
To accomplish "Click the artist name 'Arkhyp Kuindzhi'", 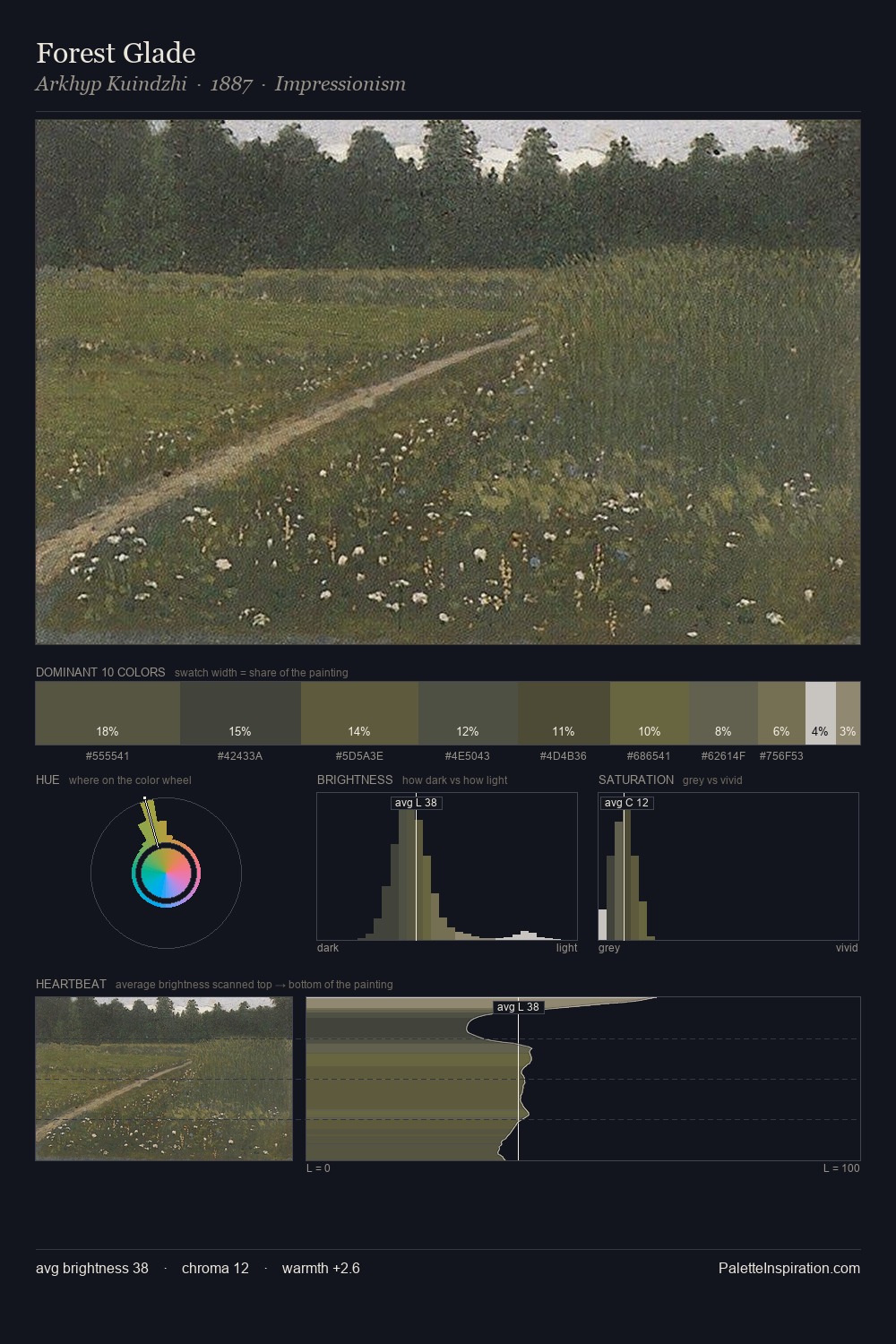I will coord(111,84).
